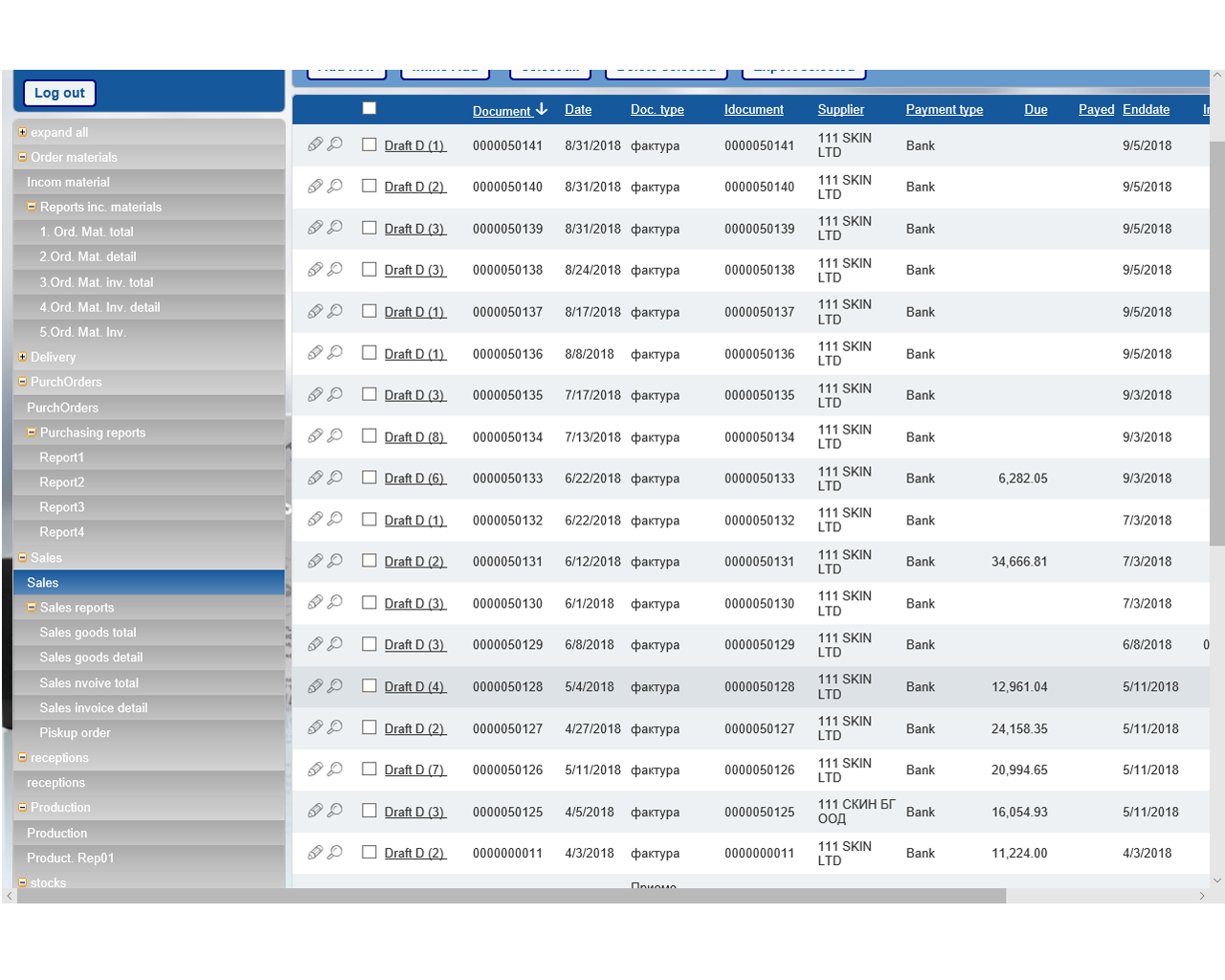Expand the Delivery tree node
Viewport: 1225px width, 980px height.
[22, 357]
